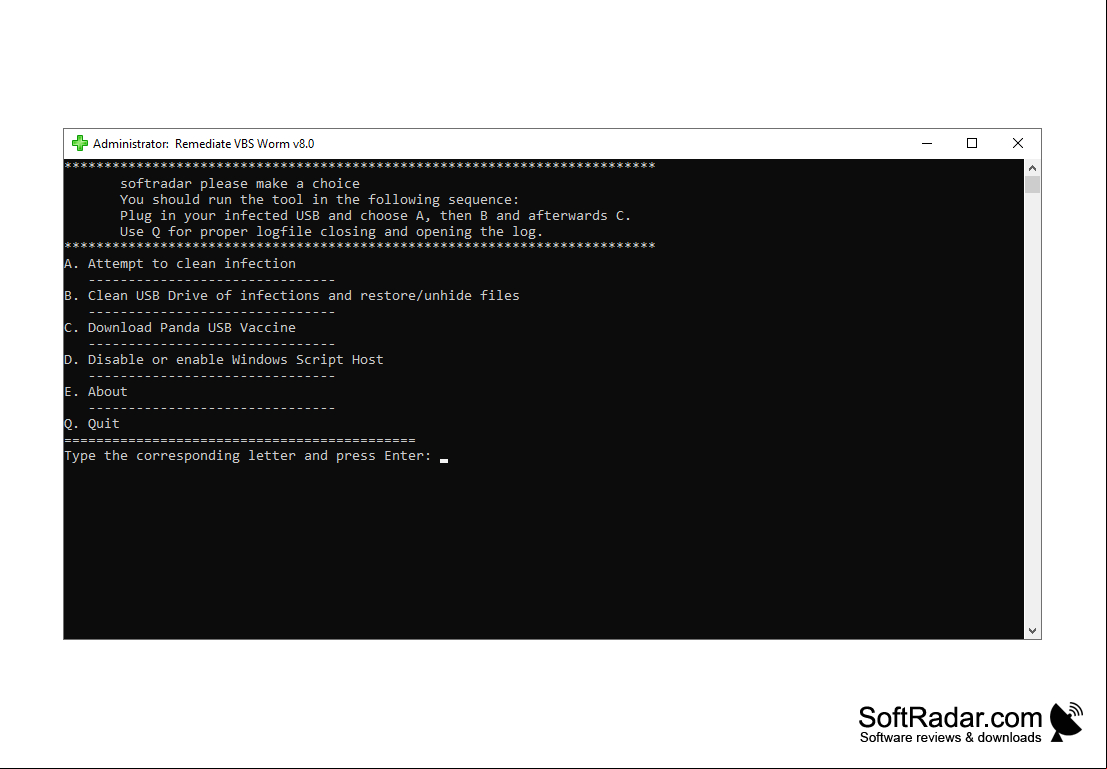
Task: Click the line 'C. Download Panda USB Vaccine'
Action: point(180,328)
